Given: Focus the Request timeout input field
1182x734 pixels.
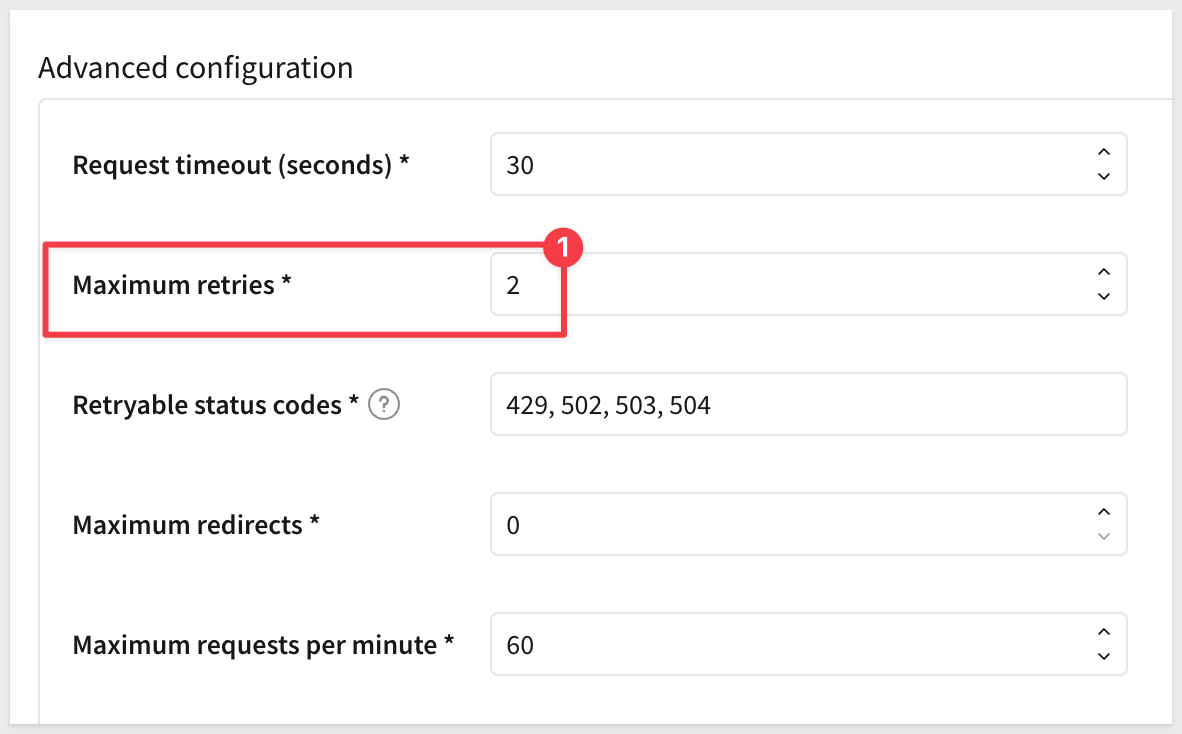Looking at the screenshot, I should 808,164.
